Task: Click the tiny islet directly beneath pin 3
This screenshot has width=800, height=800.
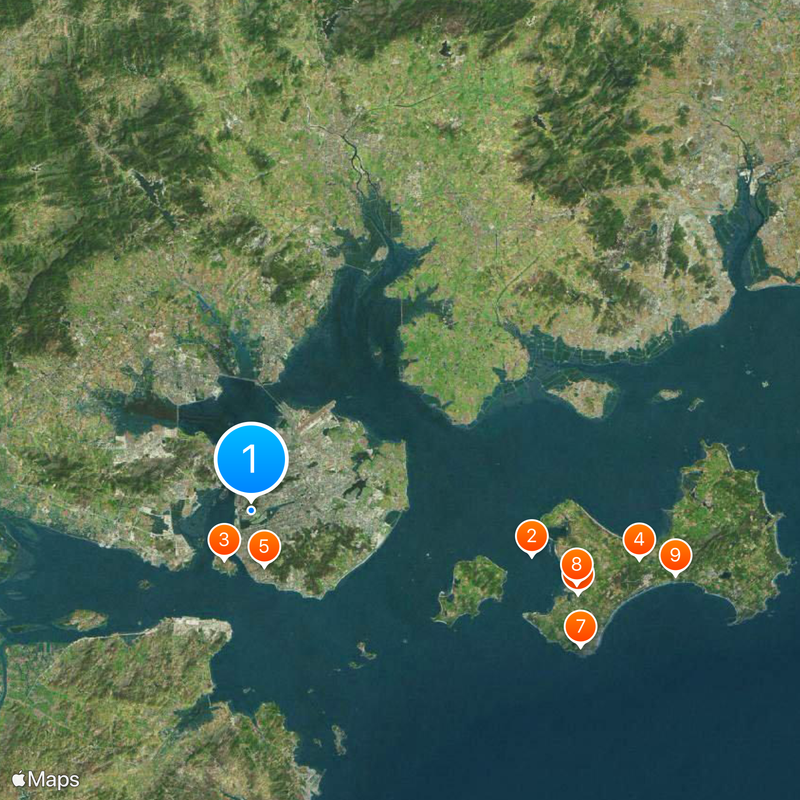Action: 225,567
